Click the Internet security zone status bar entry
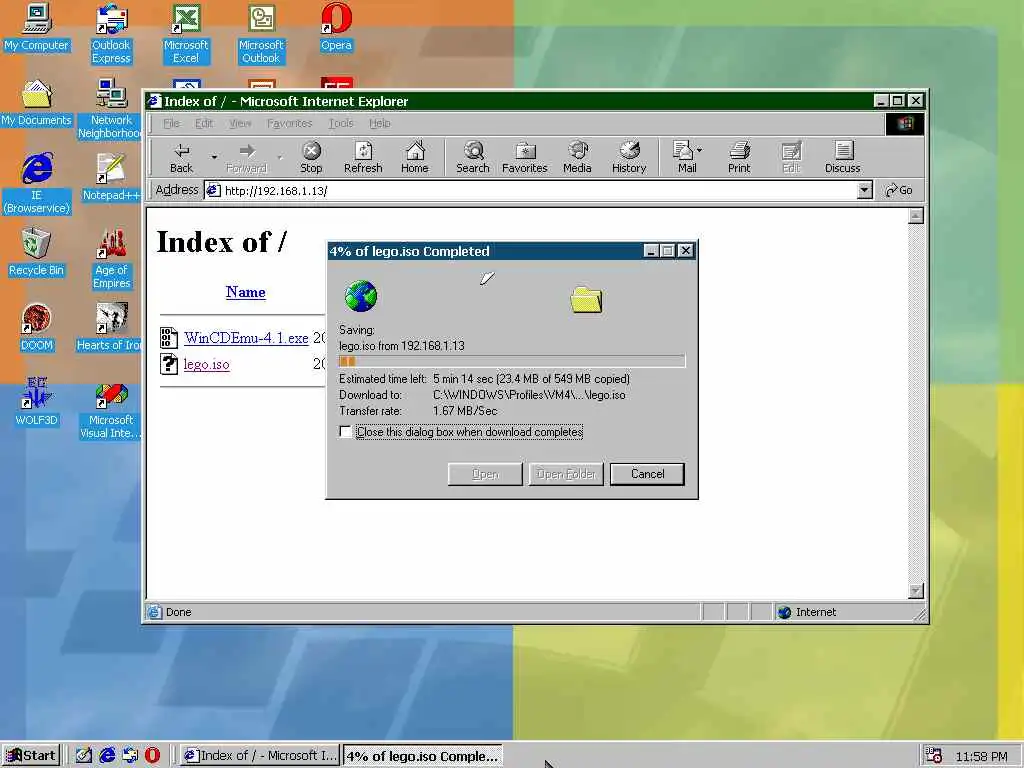 tap(808, 612)
